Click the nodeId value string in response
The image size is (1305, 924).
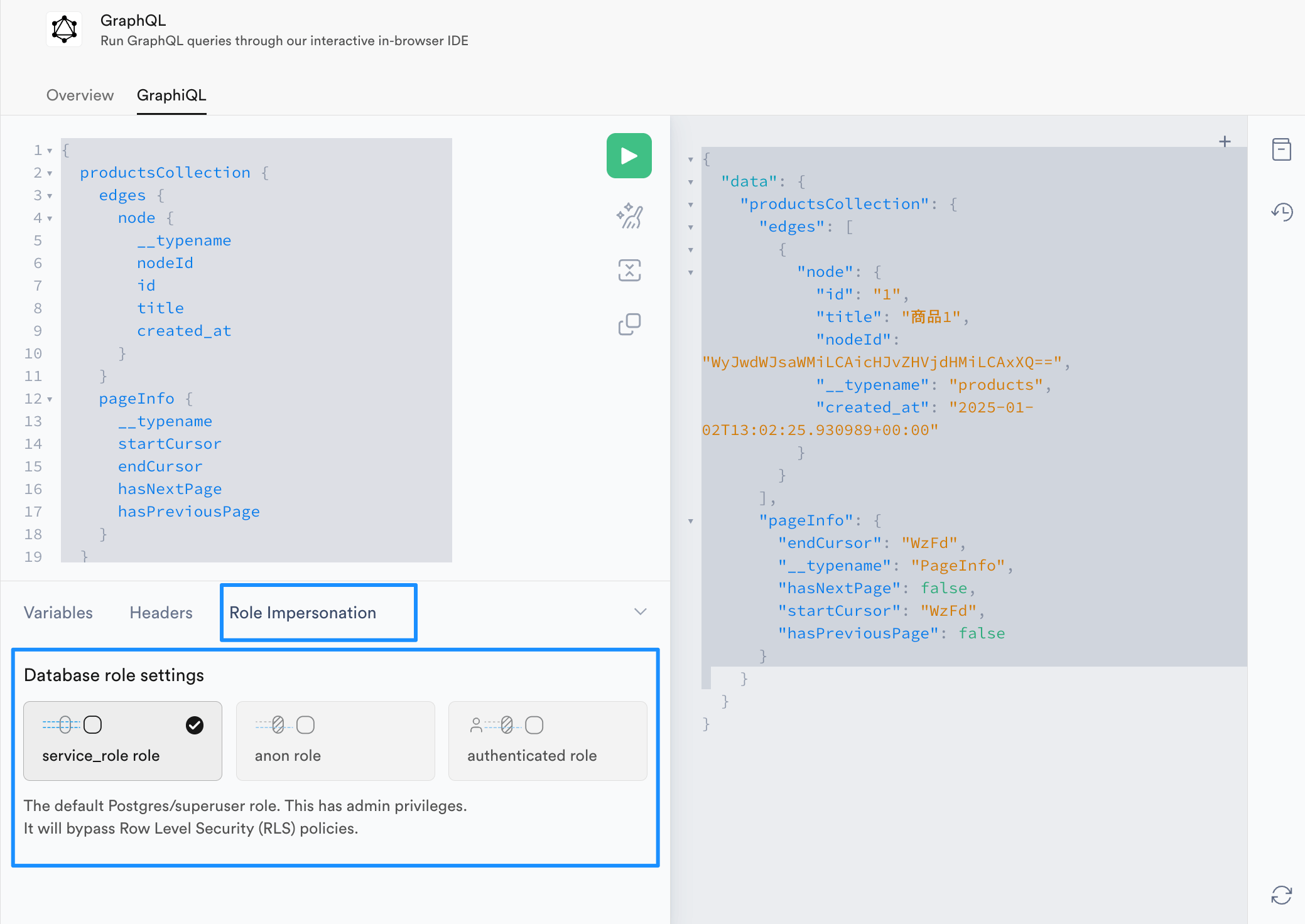pos(882,362)
